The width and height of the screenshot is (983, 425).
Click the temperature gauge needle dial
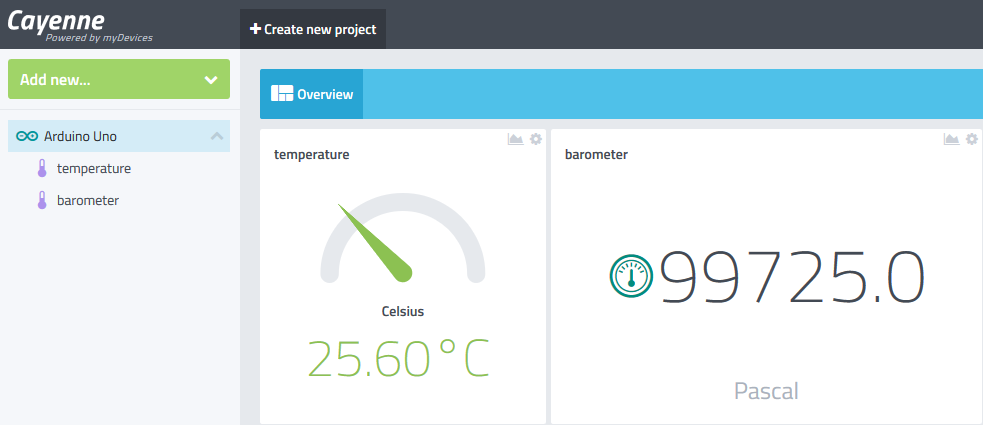pos(402,239)
